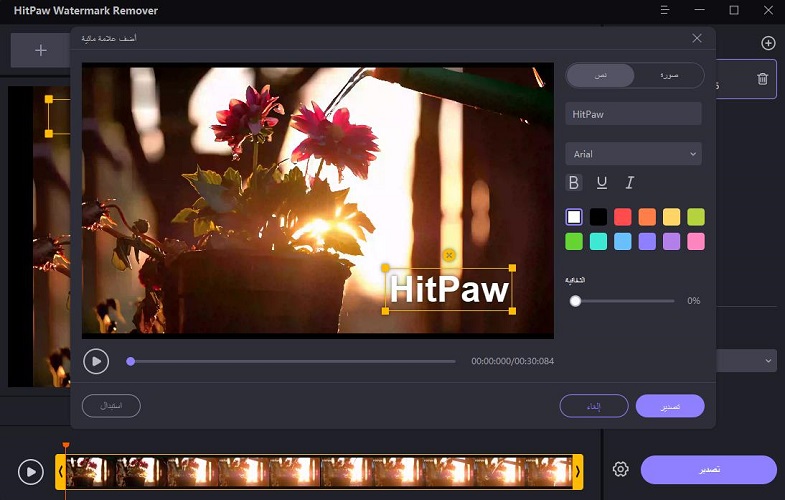Image resolution: width=785 pixels, height=500 pixels.
Task: Toggle Bold formatting for watermark text
Action: (x=574, y=183)
